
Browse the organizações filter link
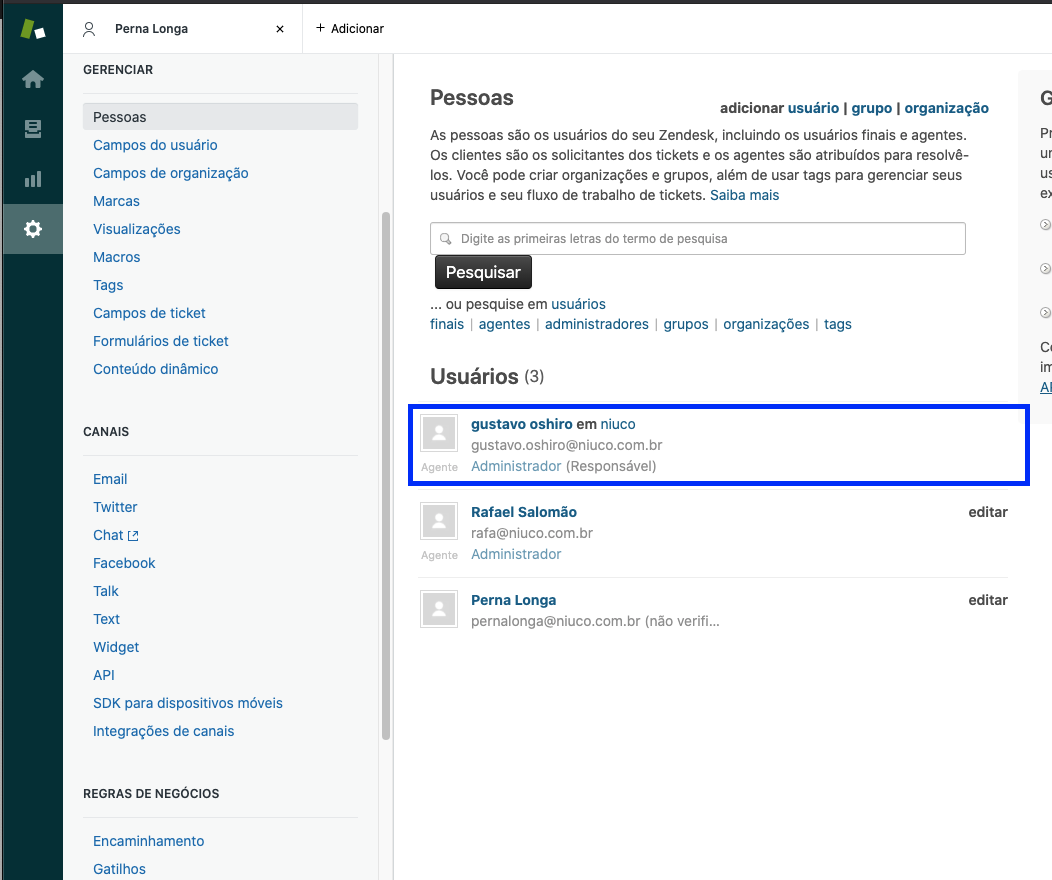coord(766,324)
